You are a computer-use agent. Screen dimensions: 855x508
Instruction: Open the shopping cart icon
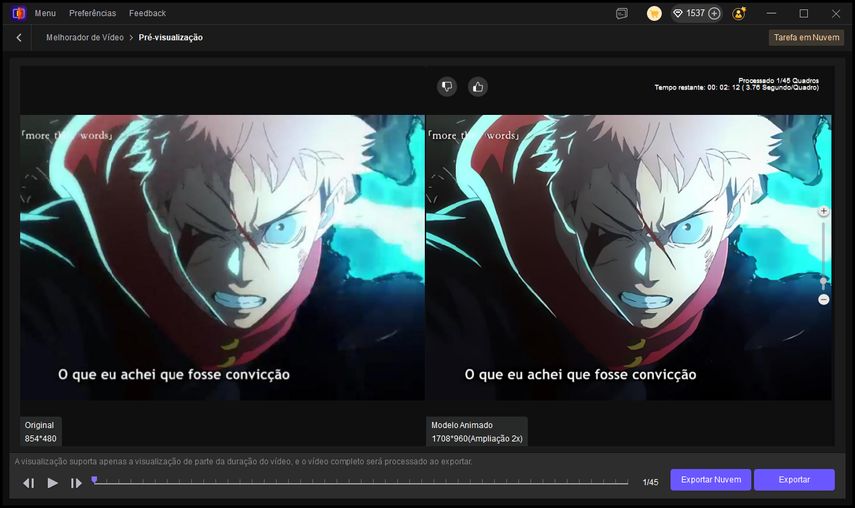click(x=654, y=14)
